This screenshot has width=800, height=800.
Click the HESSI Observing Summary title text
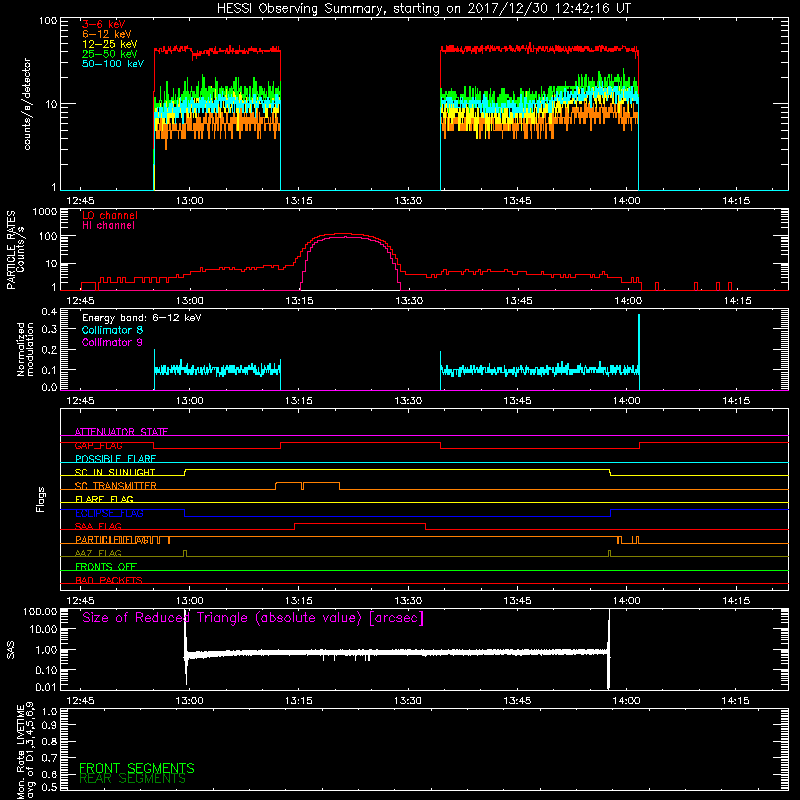[x=424, y=9]
